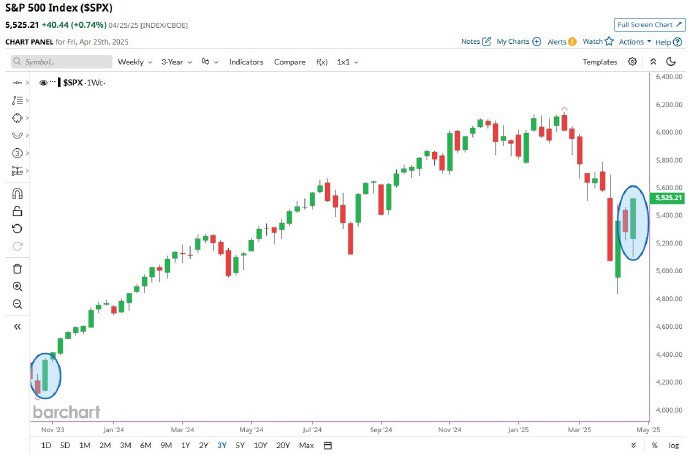
Task: Open the Templates link
Action: 600,62
